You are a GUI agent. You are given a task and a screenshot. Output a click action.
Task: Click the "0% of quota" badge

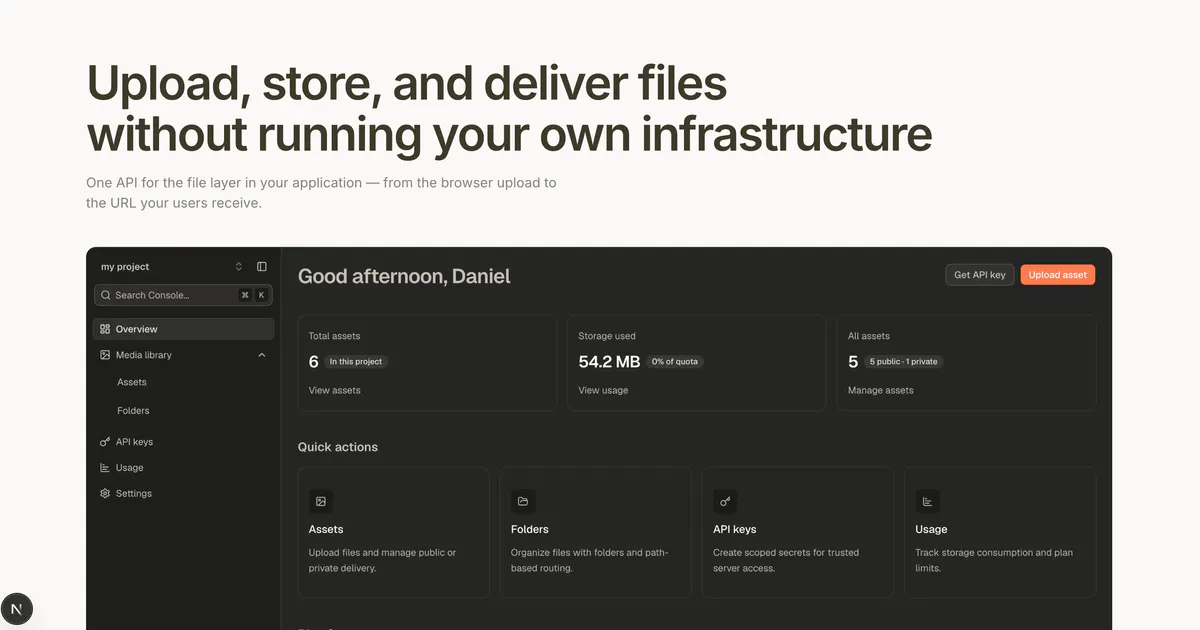[x=675, y=362]
